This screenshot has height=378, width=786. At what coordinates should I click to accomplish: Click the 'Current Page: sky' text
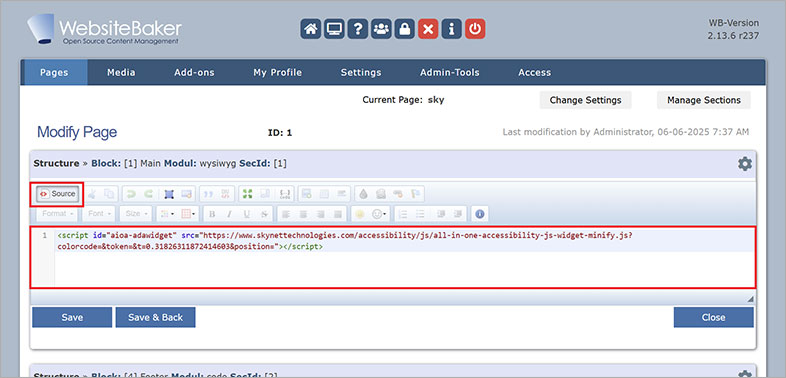404,100
